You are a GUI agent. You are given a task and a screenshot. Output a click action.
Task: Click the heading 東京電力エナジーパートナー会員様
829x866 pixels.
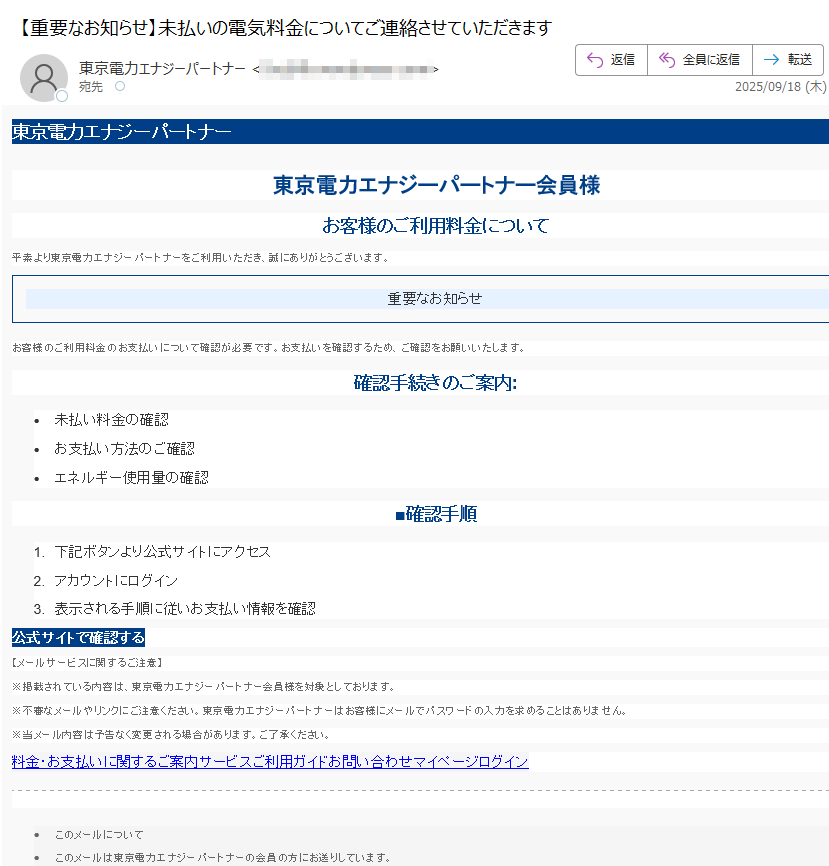436,185
